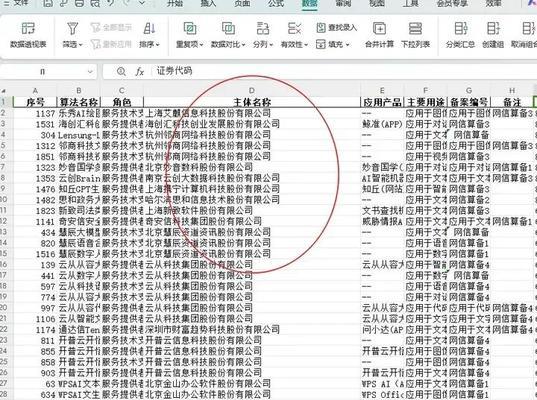Expand the 数据对比 dropdown arrow
This screenshot has width=537, height=400.
pyautogui.click(x=243, y=45)
